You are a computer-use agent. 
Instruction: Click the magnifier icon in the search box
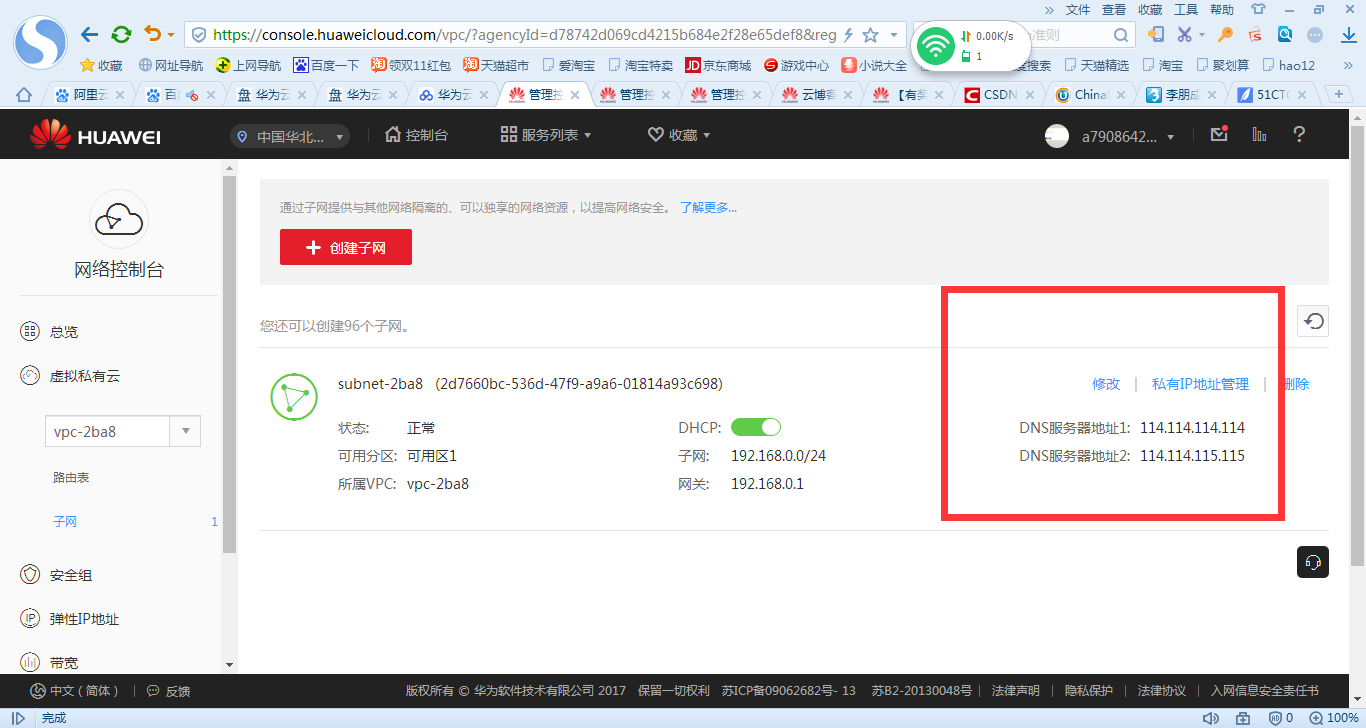click(x=1122, y=35)
